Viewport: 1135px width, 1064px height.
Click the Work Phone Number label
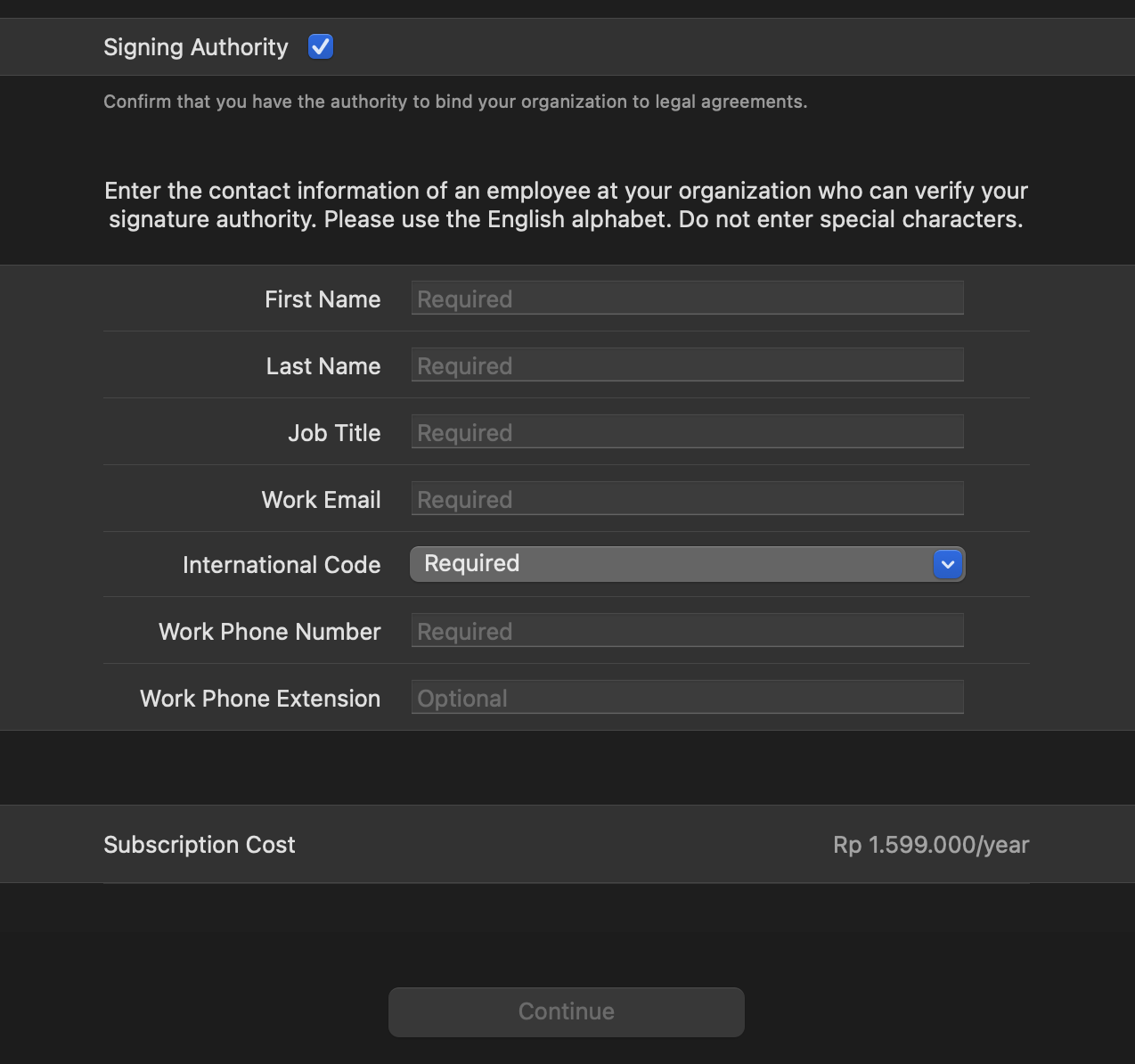pos(269,632)
